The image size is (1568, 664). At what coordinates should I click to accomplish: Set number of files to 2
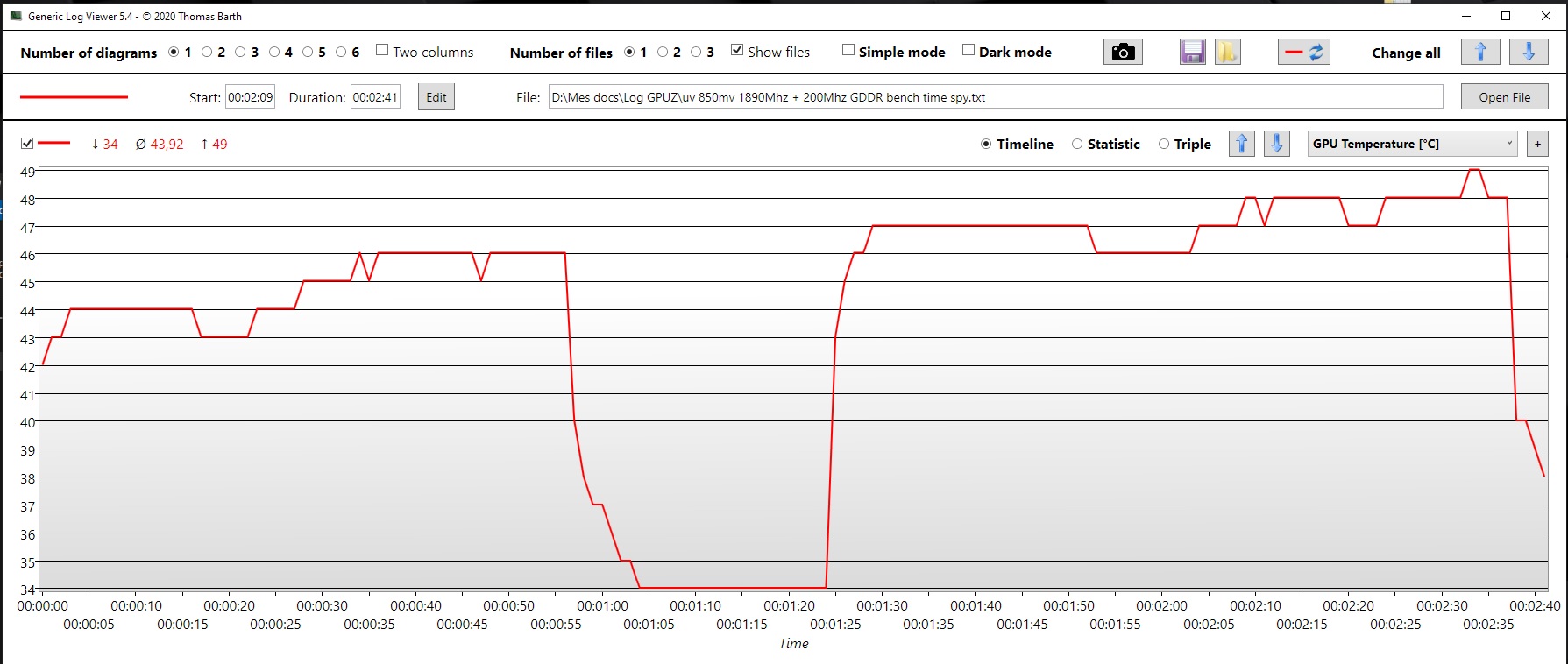point(663,53)
